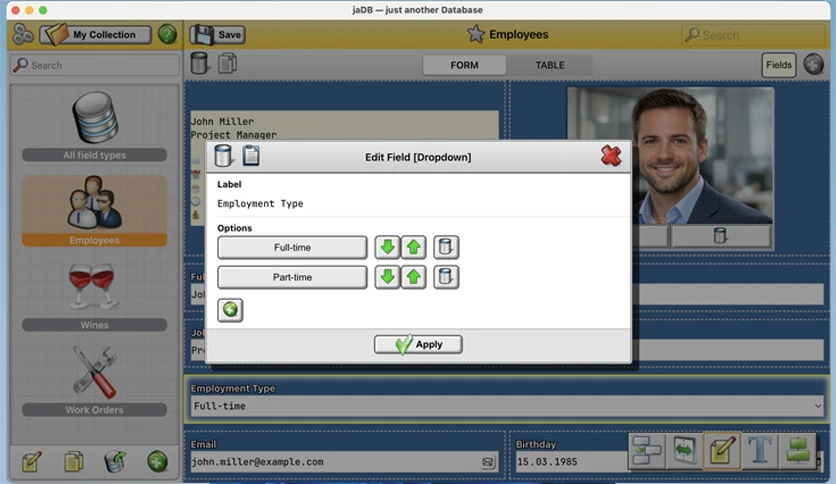836x484 pixels.
Task: Click the Email input field
Action: pos(344,462)
